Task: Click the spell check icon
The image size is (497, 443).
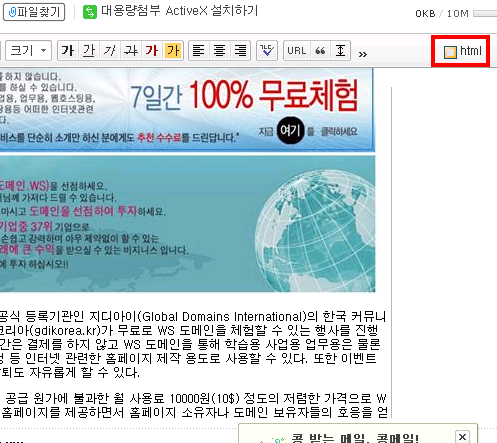Action: pyautogui.click(x=267, y=51)
